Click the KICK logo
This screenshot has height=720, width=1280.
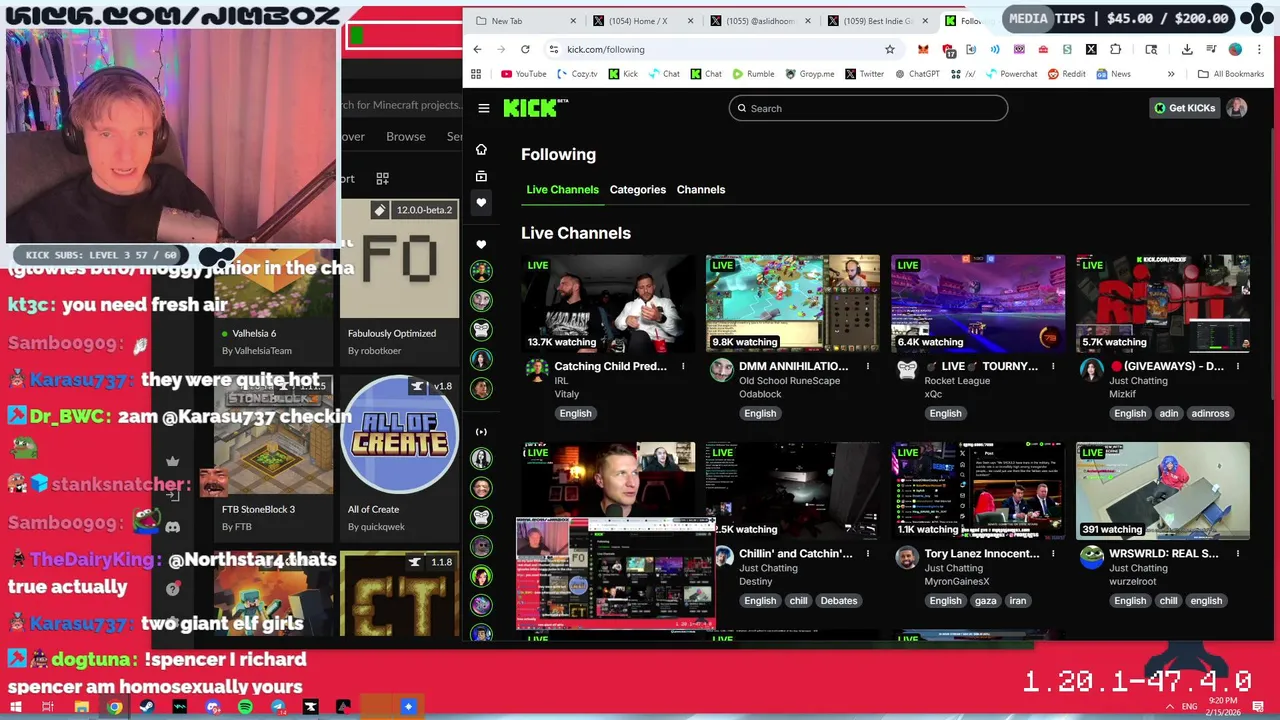coord(536,108)
